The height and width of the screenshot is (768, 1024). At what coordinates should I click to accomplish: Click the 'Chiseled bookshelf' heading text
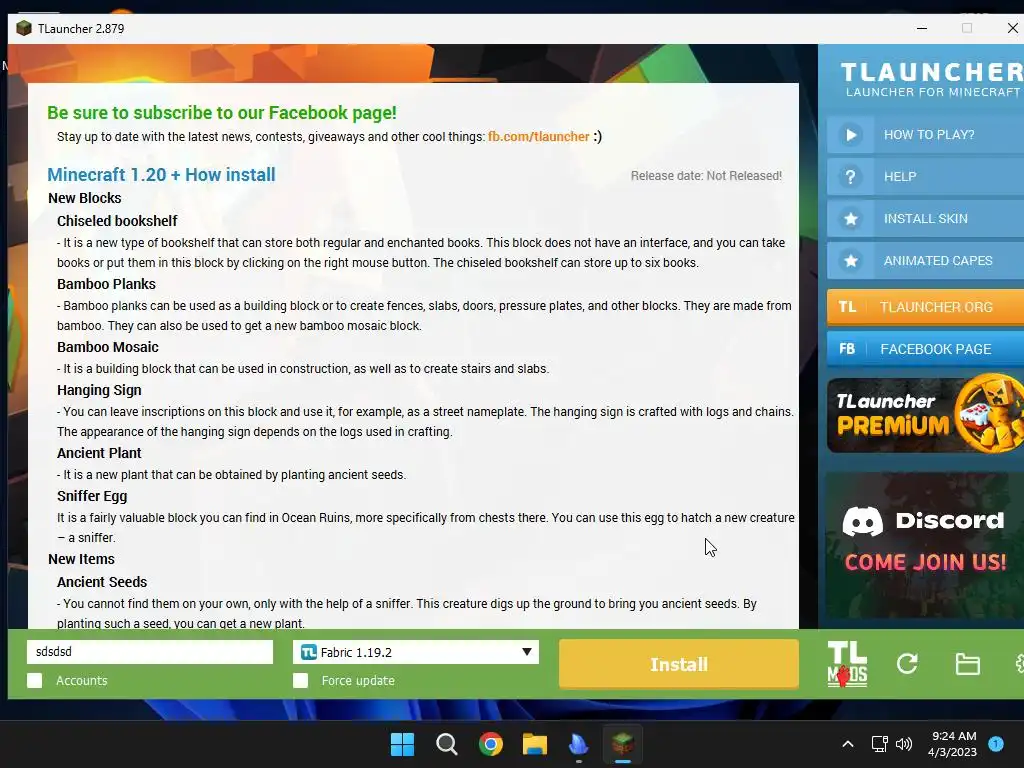[117, 221]
